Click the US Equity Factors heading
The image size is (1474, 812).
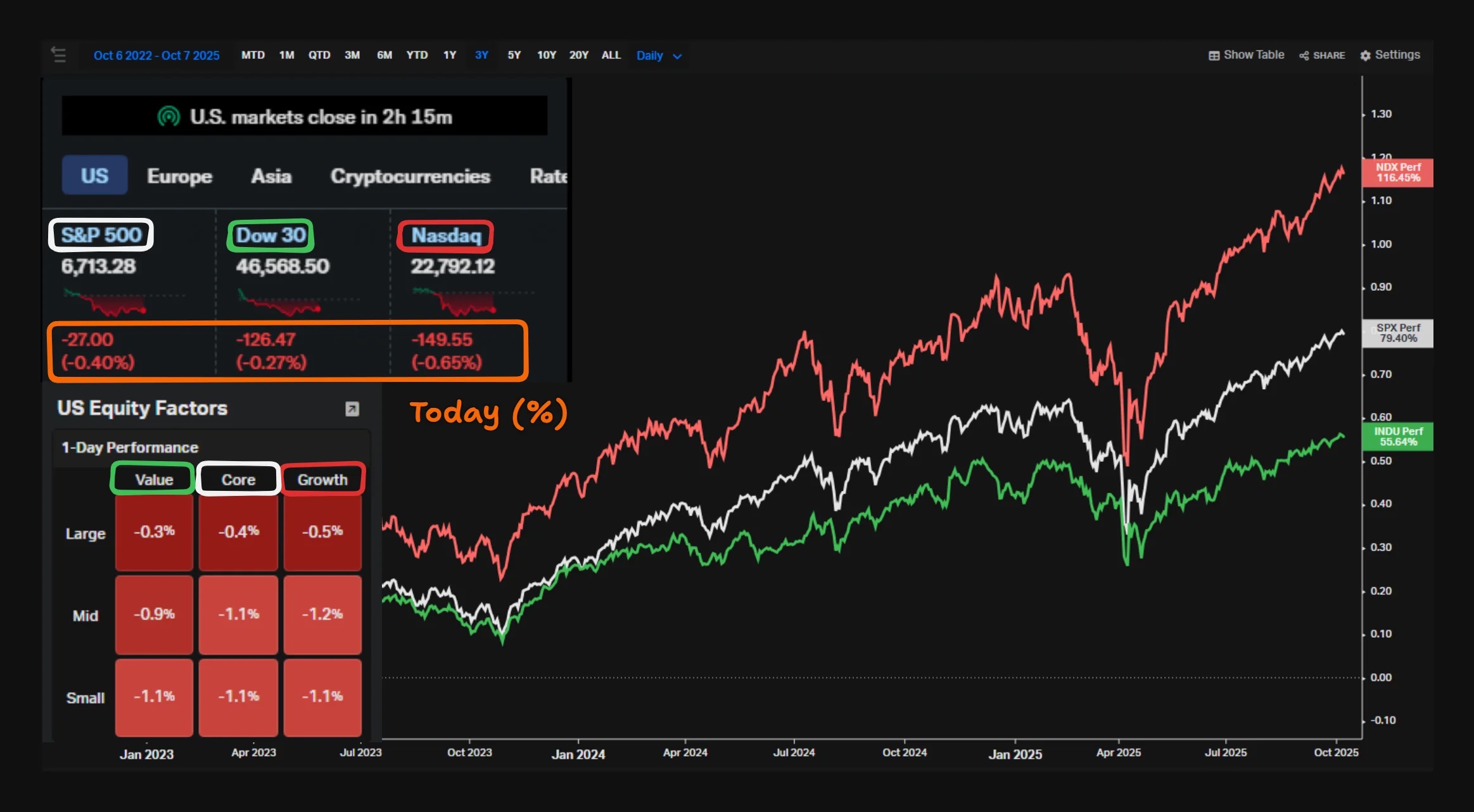(x=142, y=408)
